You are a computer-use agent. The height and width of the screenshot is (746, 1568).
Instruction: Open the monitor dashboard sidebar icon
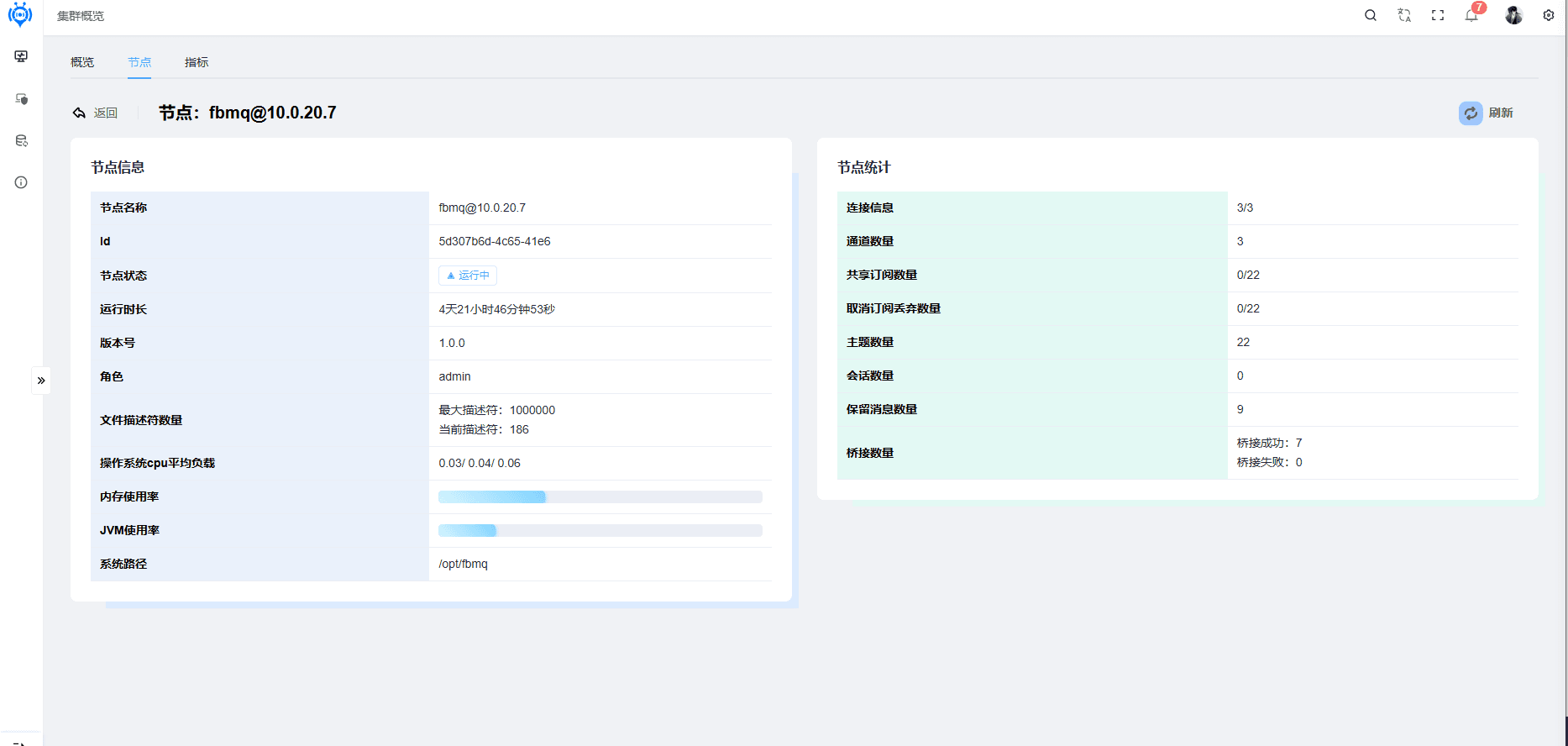click(21, 56)
